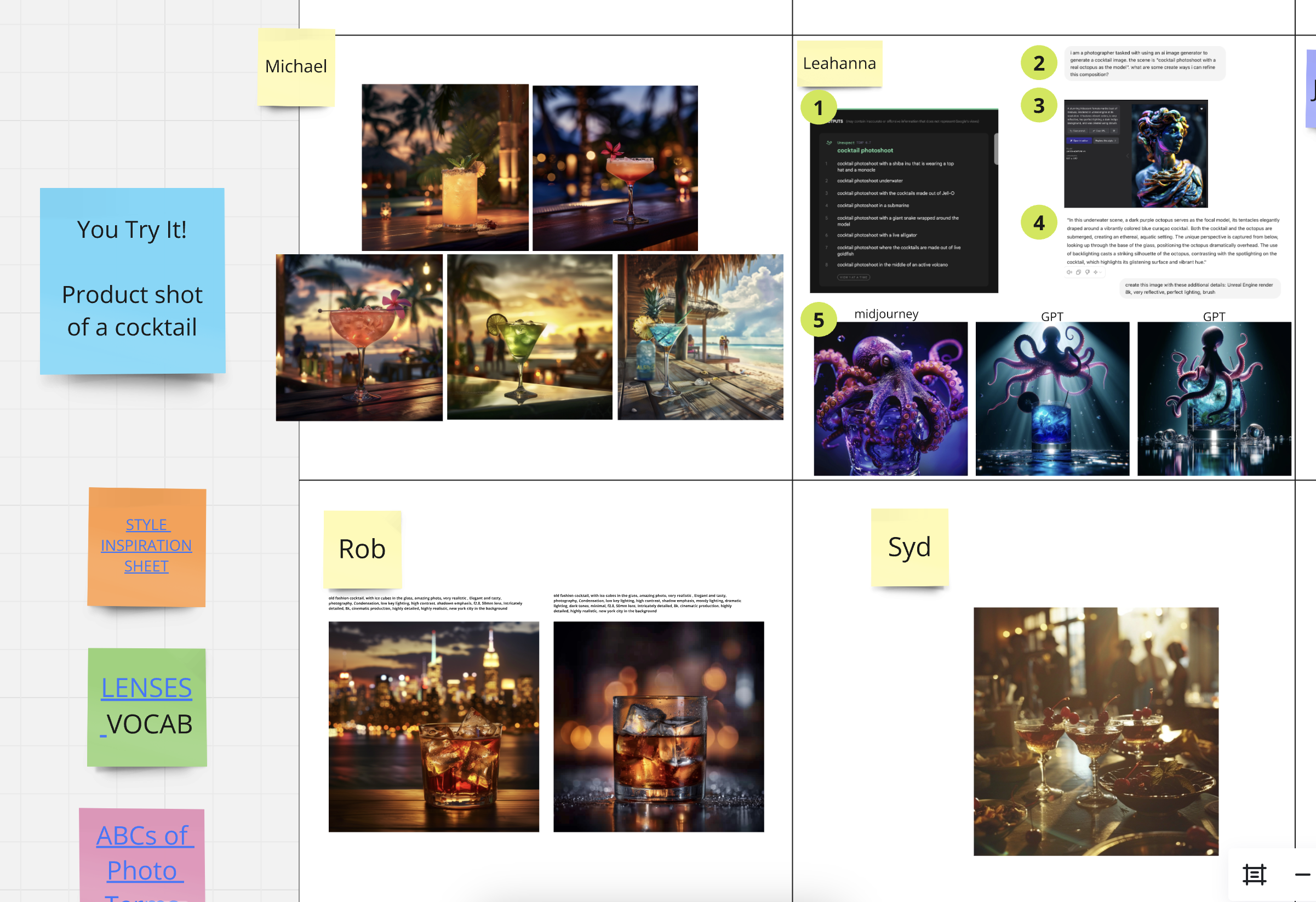Select the Syd sticky note
Viewport: 1316px width, 902px height.
(x=909, y=547)
